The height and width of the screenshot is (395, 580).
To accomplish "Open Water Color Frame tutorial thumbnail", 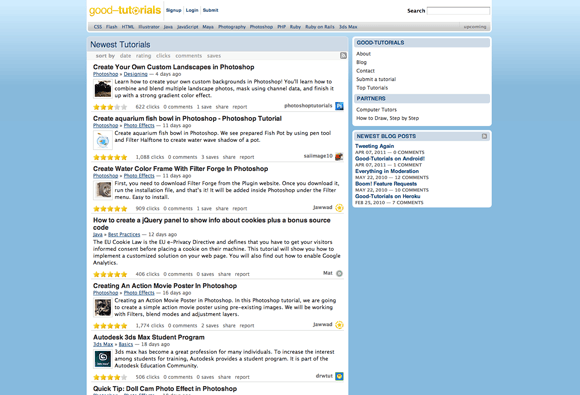I will pos(103,190).
